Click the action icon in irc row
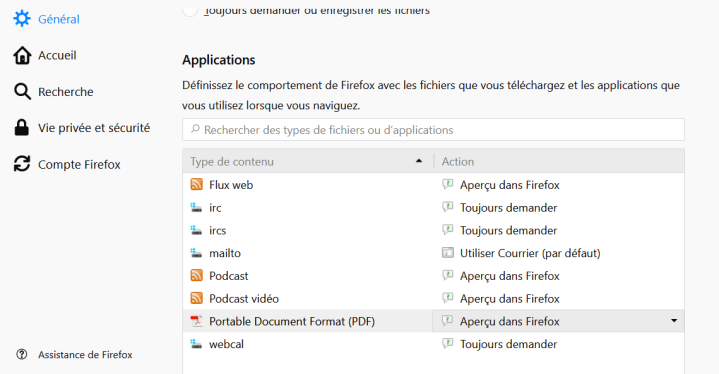Viewport: 719px width, 374px height. click(448, 207)
